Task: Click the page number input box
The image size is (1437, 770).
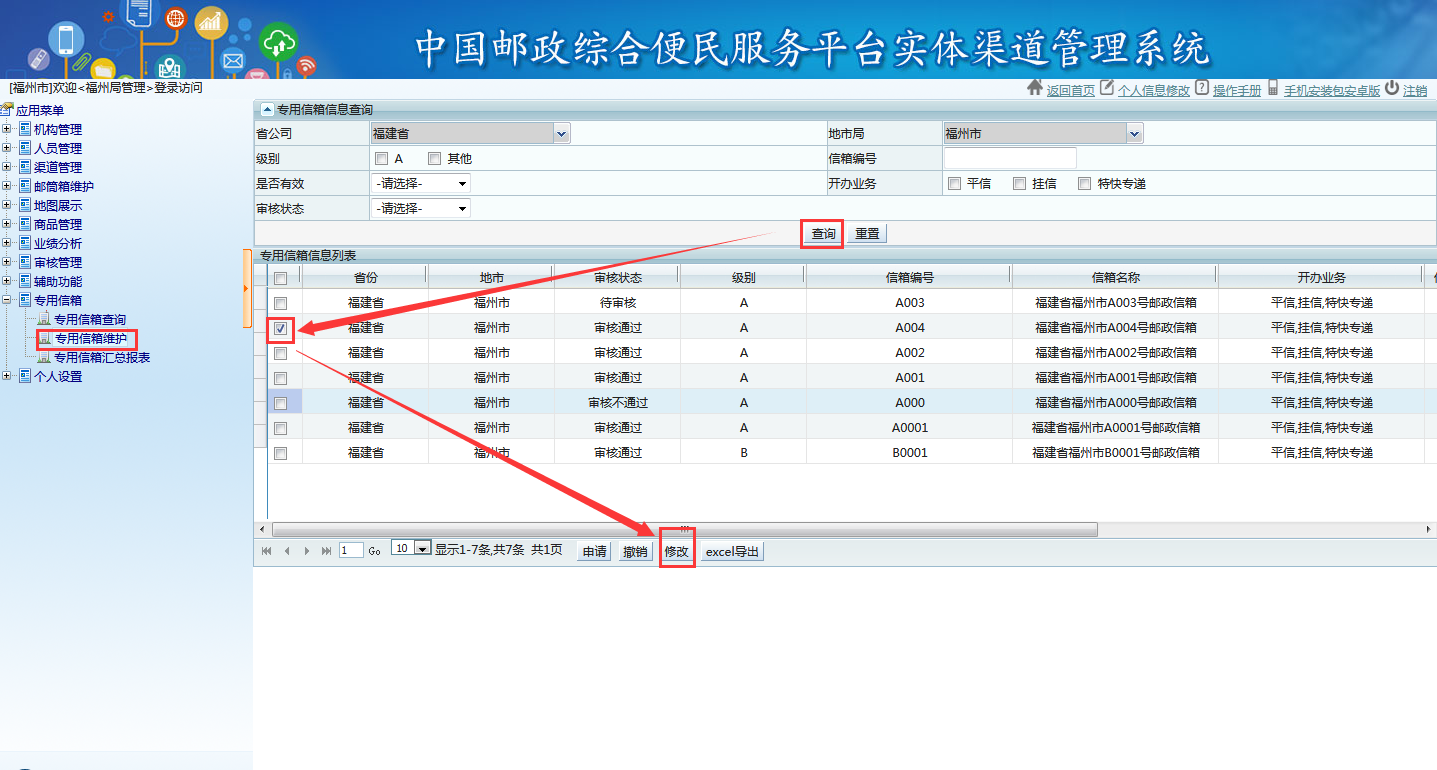Action: [351, 550]
